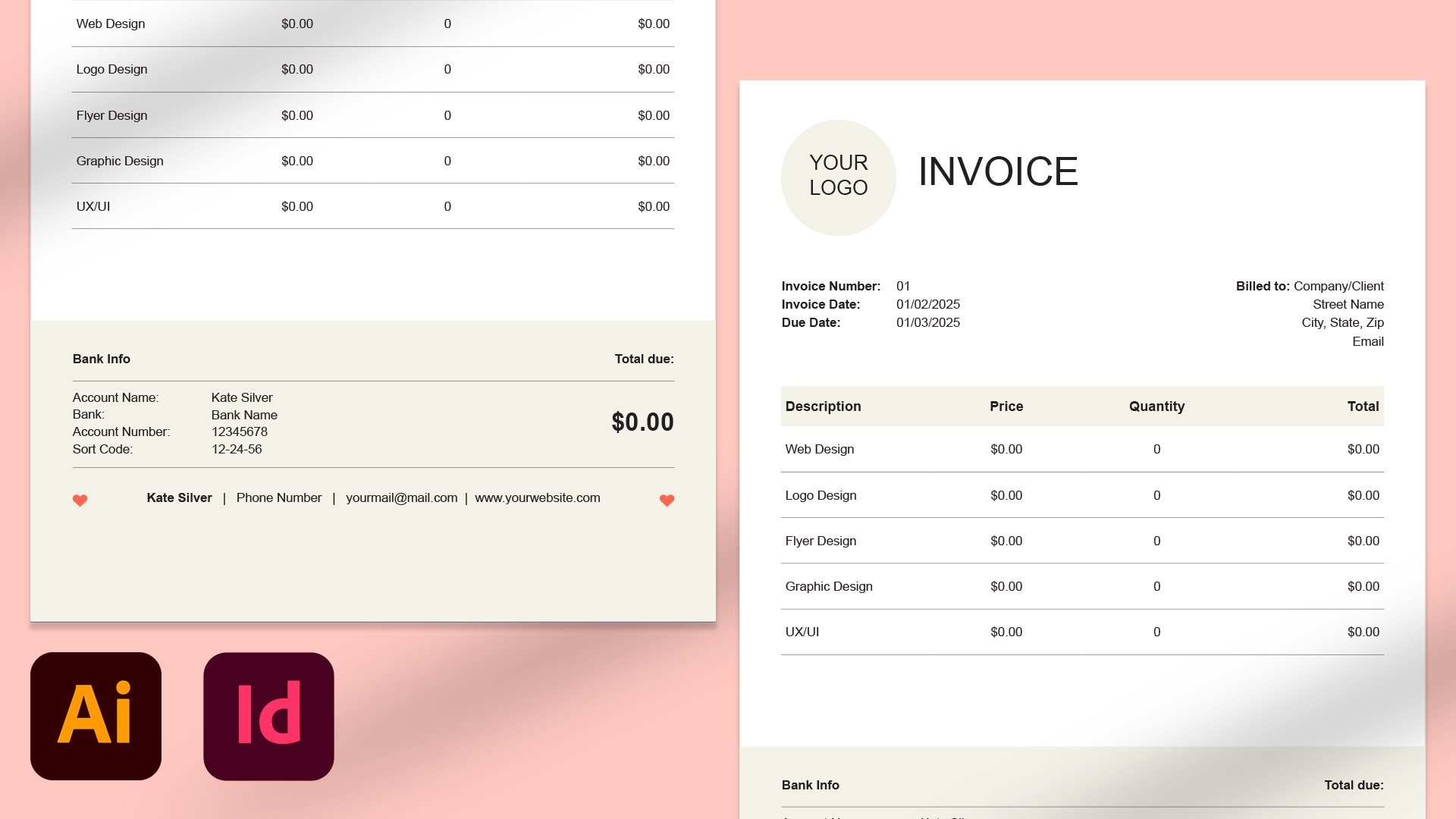Screen dimensions: 1456x819
Task: Click the Adobe InDesign Id icon
Action: click(268, 716)
